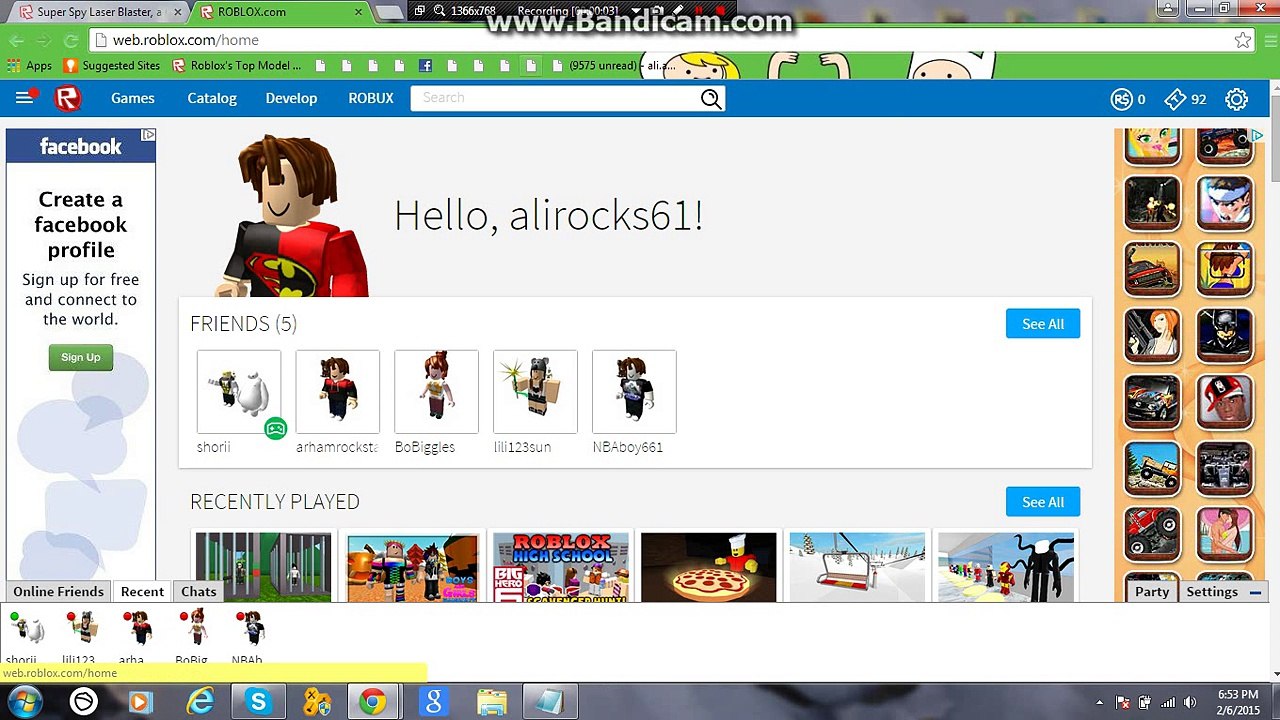Click shorii's in-game status icon

[275, 429]
